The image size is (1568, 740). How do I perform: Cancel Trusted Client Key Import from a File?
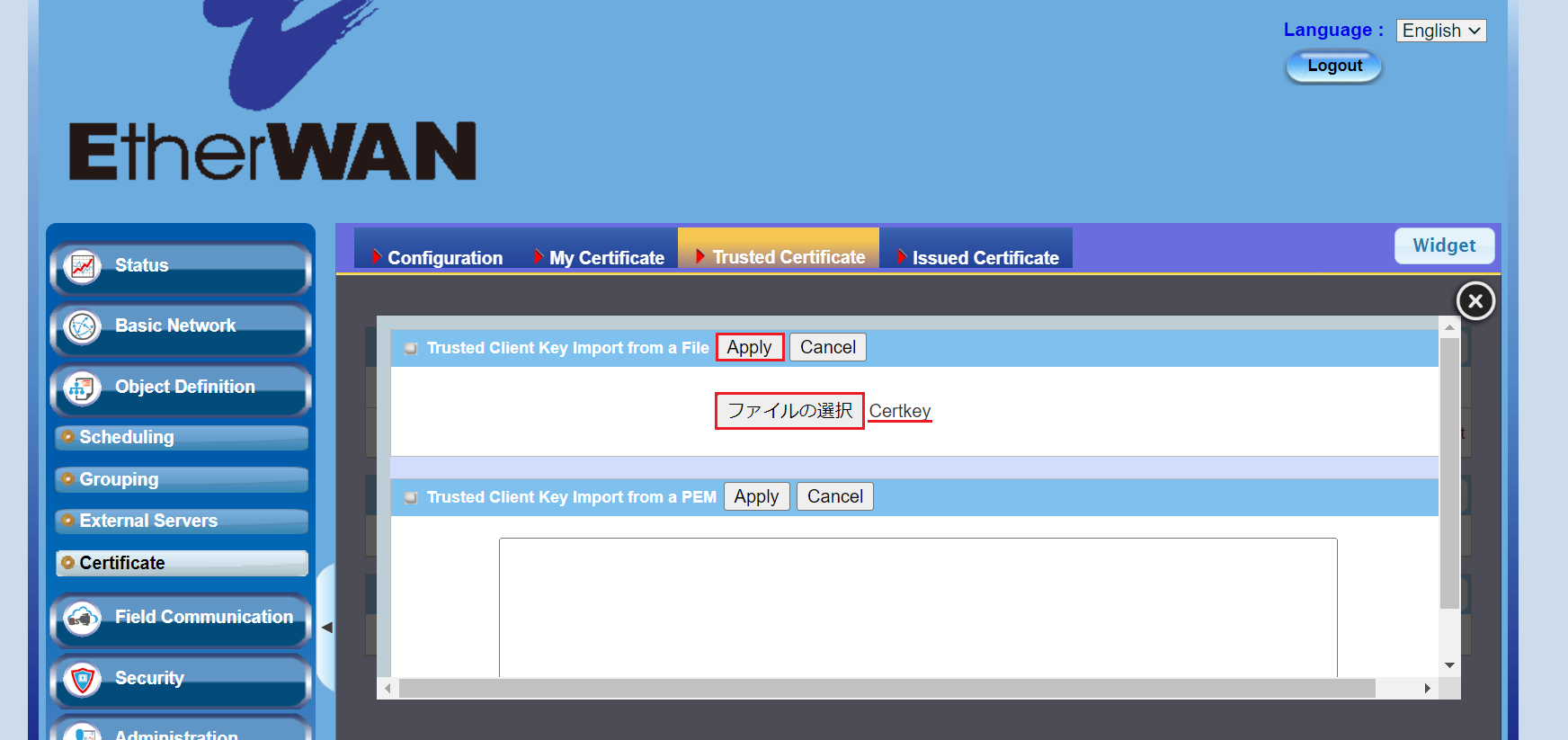(x=828, y=347)
